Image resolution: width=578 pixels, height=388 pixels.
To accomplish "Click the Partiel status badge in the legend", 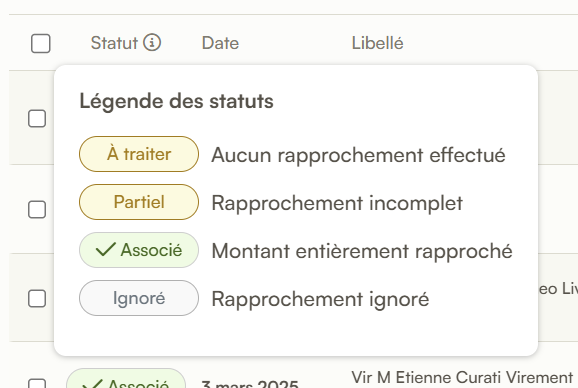I will 139,202.
